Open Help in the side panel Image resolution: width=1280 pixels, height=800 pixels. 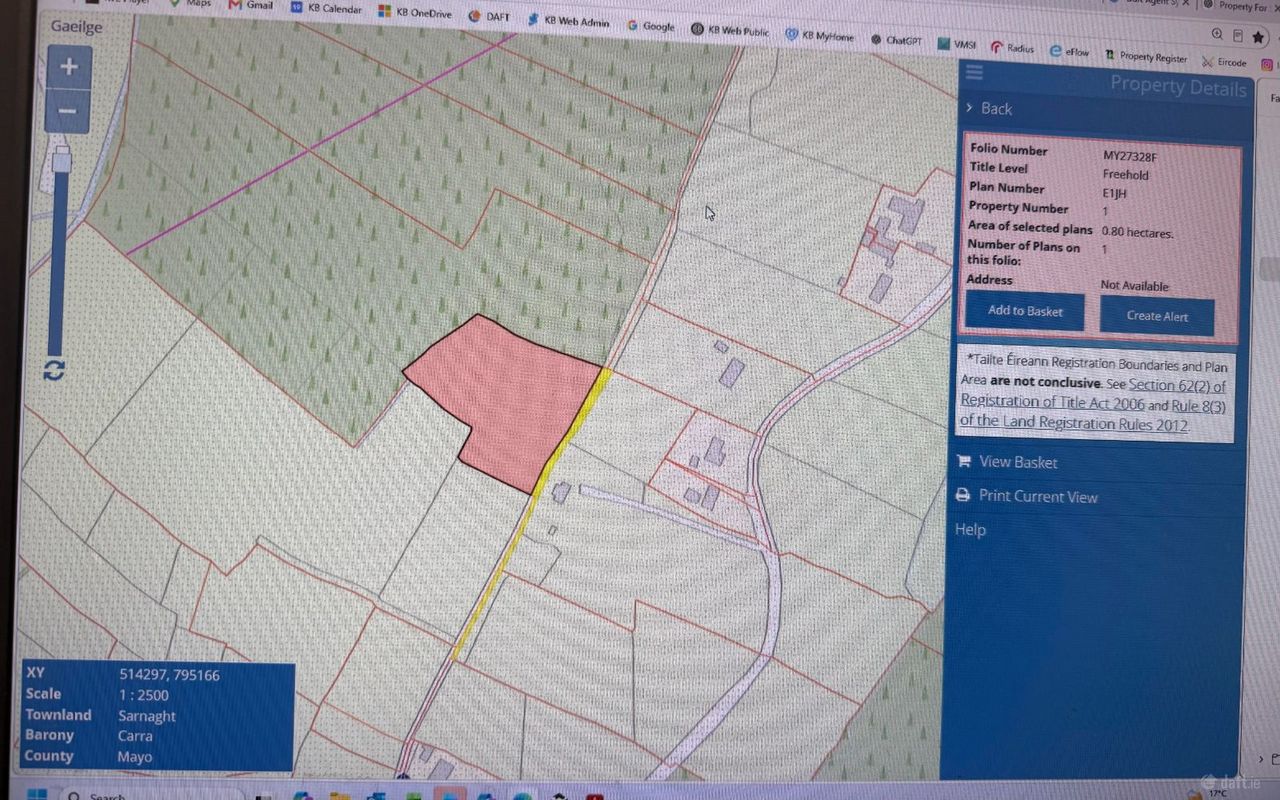[970, 529]
